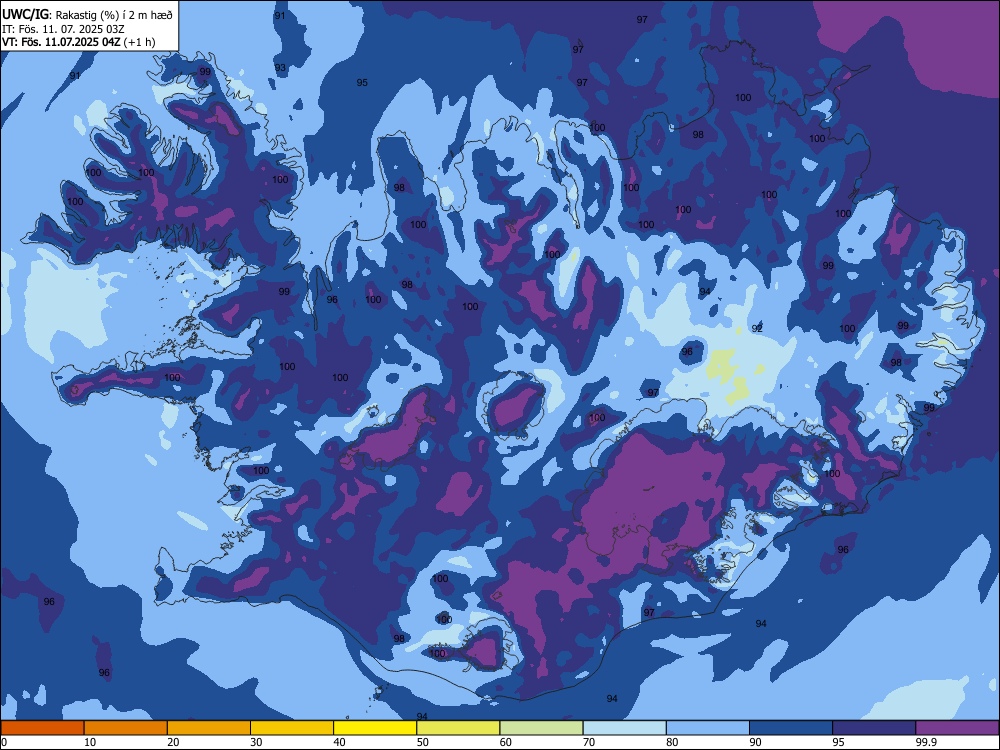Image resolution: width=1000 pixels, height=750 pixels.
Task: Click the purple legend swatch above 99.9
Action: (957, 728)
